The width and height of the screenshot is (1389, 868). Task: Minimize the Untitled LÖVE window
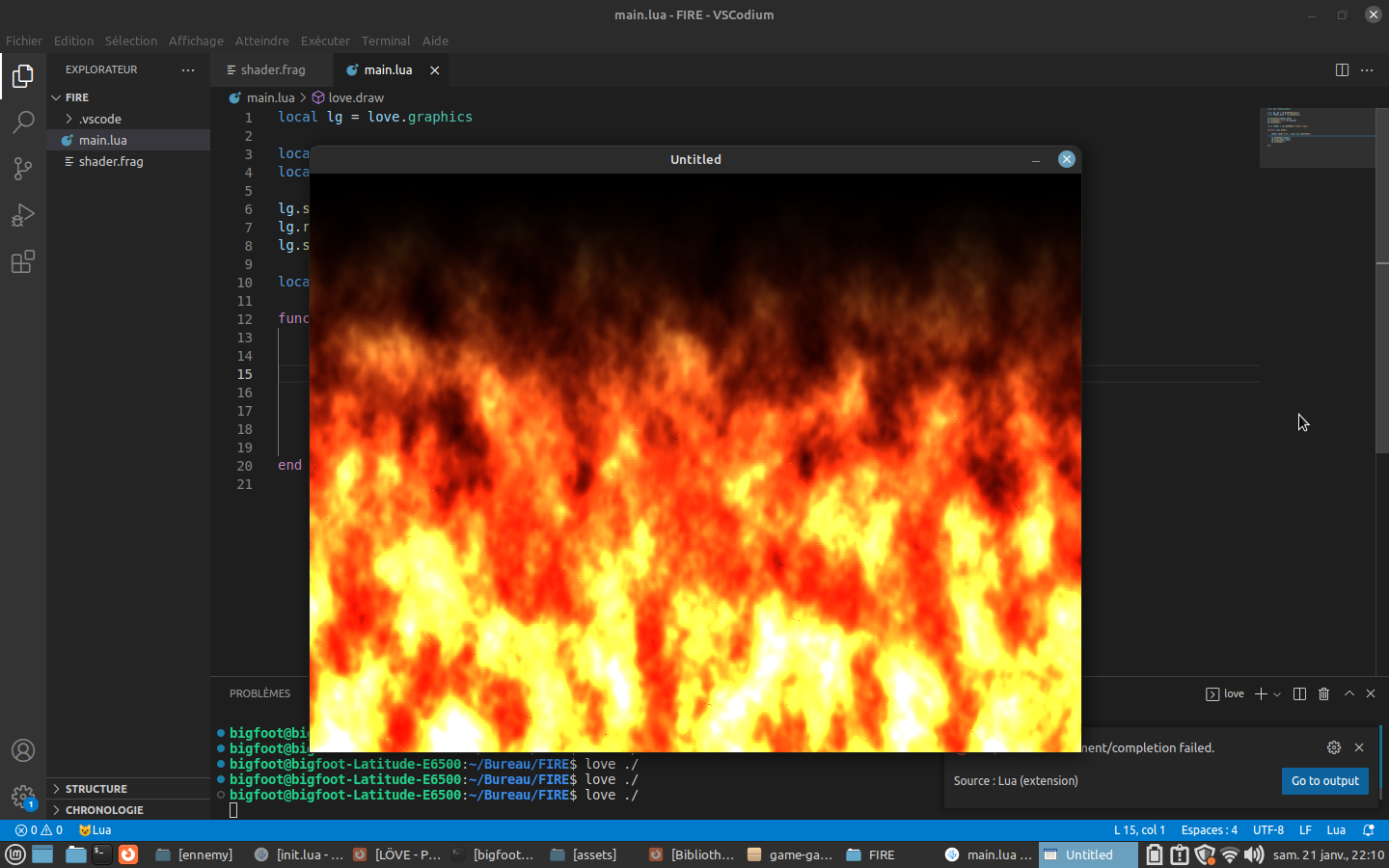1036,160
